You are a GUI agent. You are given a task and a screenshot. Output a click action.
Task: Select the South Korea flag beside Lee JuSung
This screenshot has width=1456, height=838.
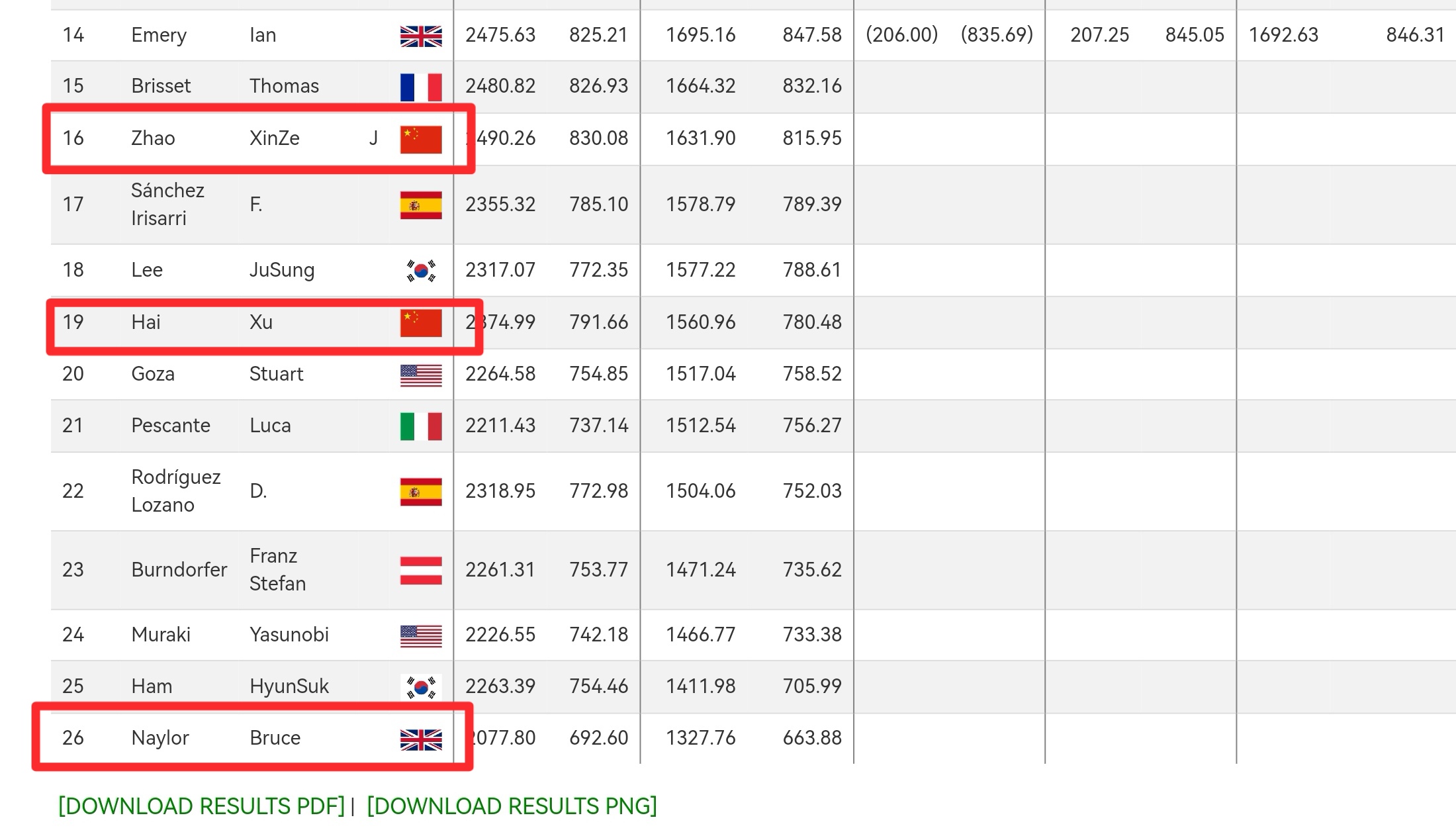[x=420, y=269]
